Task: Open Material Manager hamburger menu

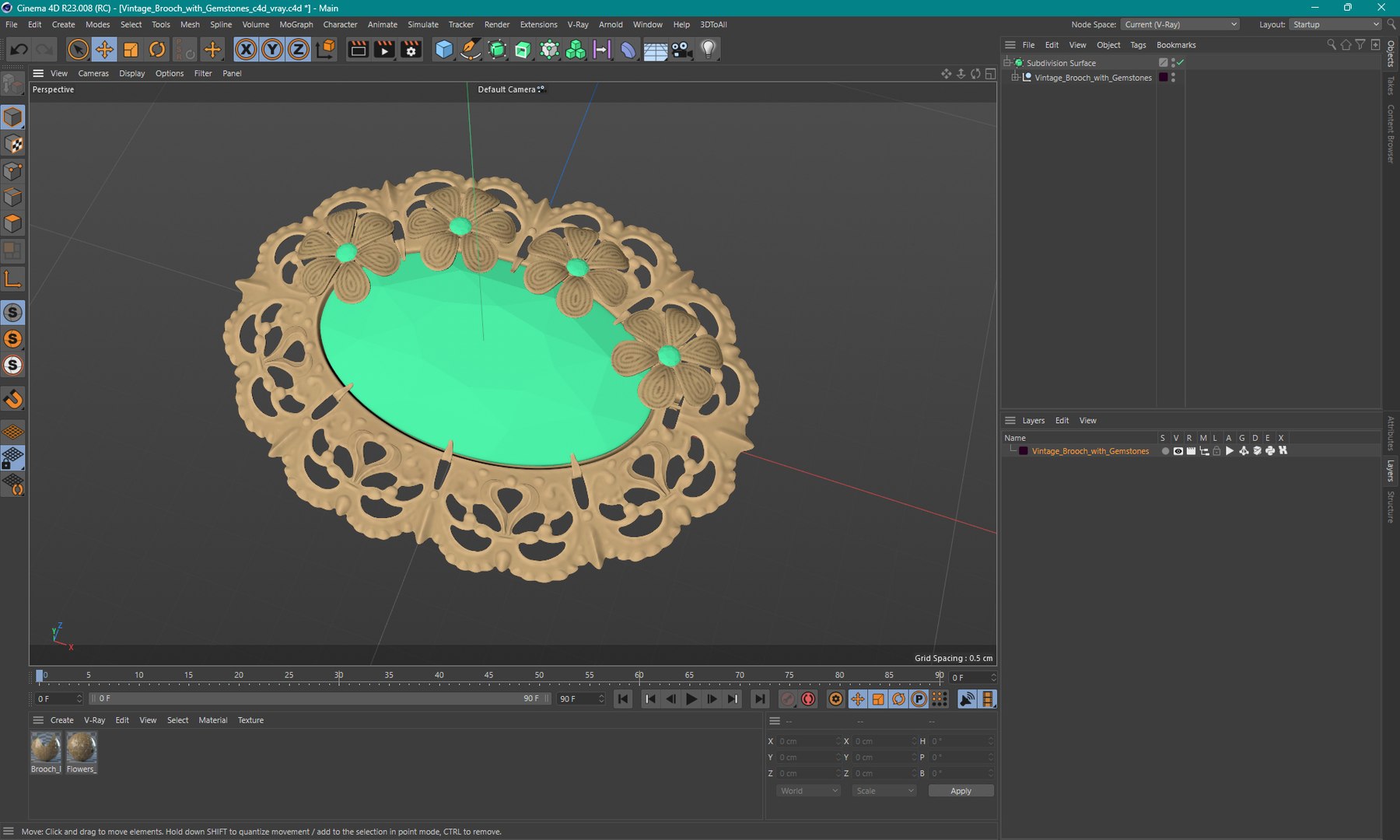Action: tap(38, 720)
